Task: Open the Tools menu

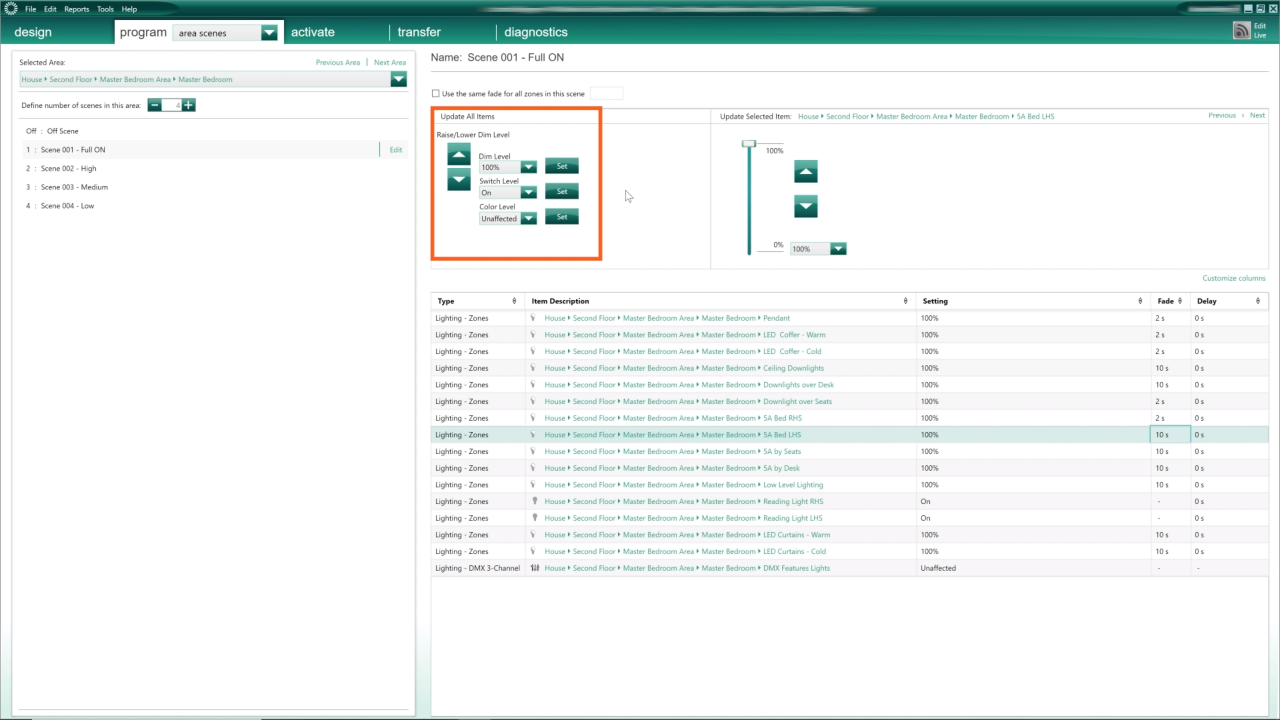Action: [x=105, y=9]
